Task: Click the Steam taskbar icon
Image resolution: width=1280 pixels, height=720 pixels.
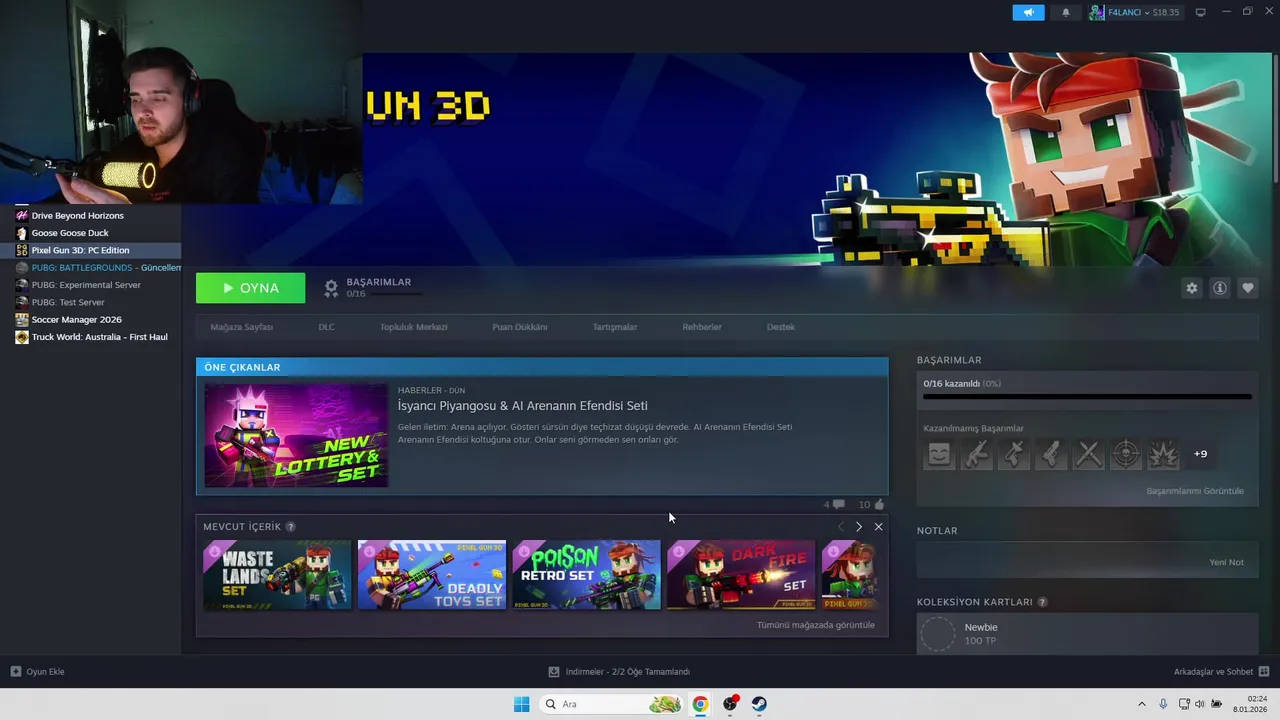Action: pyautogui.click(x=760, y=704)
